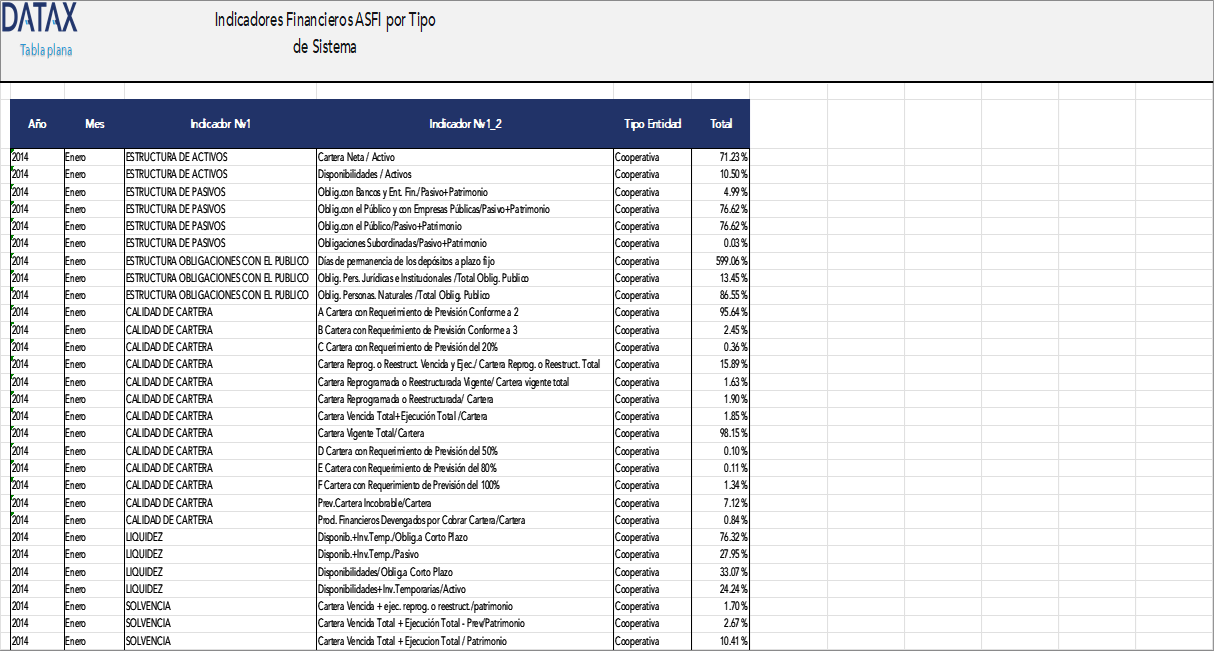Sort the table by the Mes column header
Screen dimensions: 1214x651
[x=95, y=124]
